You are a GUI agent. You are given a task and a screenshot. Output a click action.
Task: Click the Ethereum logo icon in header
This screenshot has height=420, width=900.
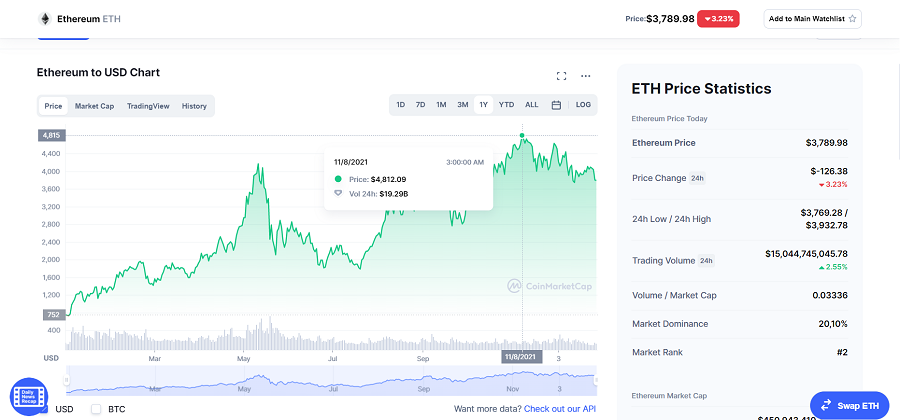[x=45, y=19]
